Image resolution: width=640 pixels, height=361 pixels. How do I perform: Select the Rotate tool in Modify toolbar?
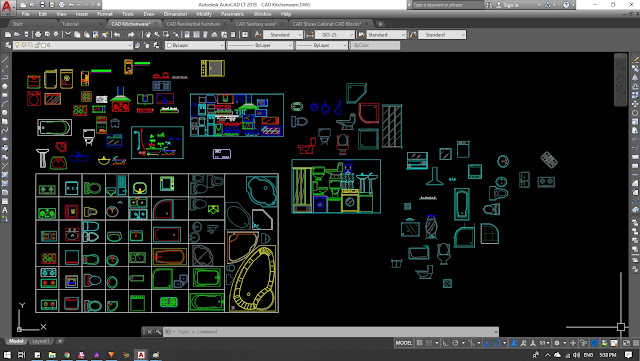click(635, 113)
